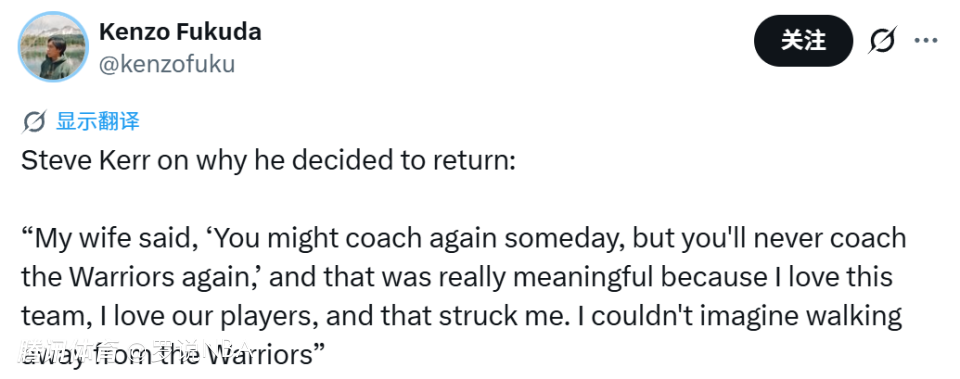The height and width of the screenshot is (379, 960).
Task: Click the Grok icon before 显示翻译
Action: [34, 121]
